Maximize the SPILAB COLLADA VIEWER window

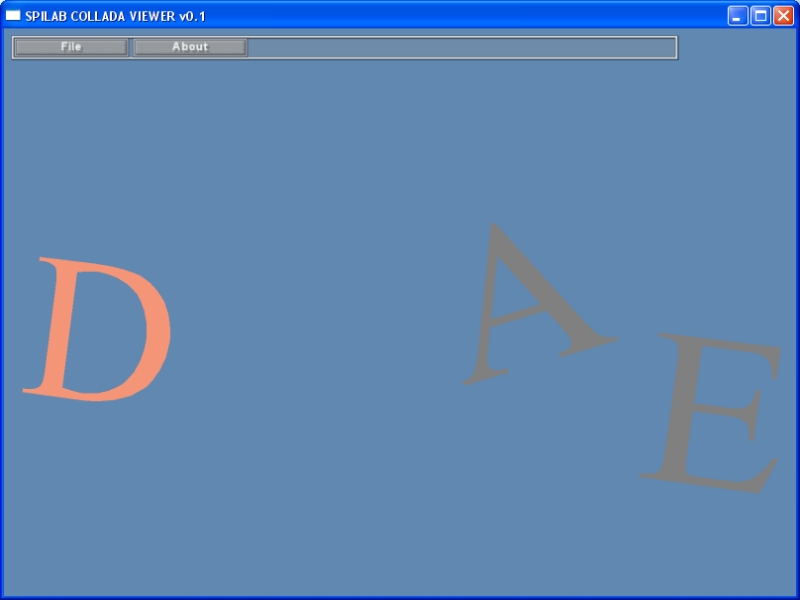point(760,16)
